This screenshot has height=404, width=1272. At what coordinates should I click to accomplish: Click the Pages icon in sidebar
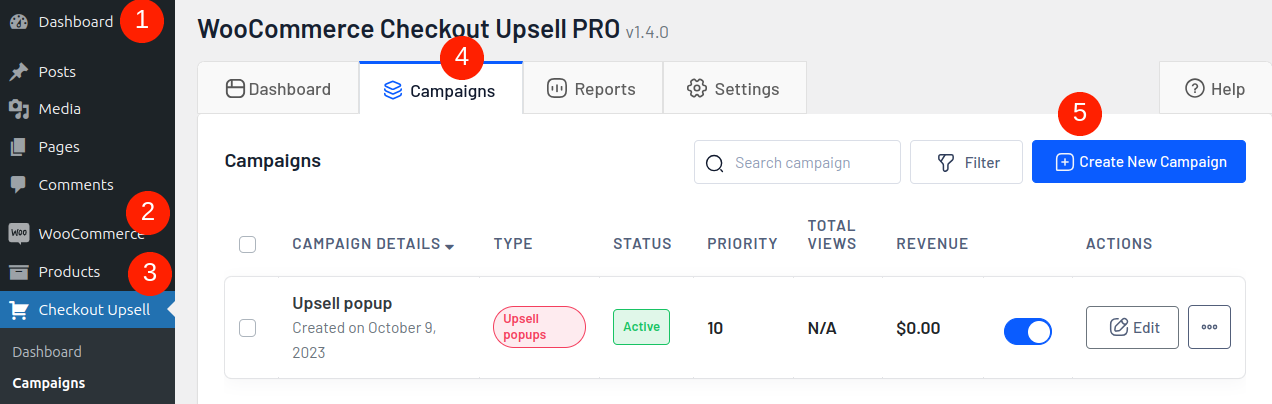[x=18, y=147]
